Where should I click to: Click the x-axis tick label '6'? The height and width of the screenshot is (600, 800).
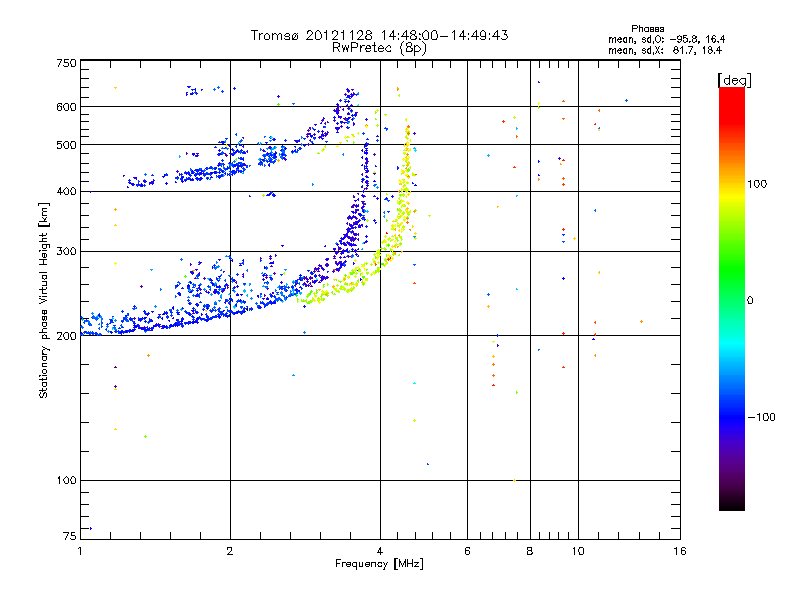tap(467, 551)
